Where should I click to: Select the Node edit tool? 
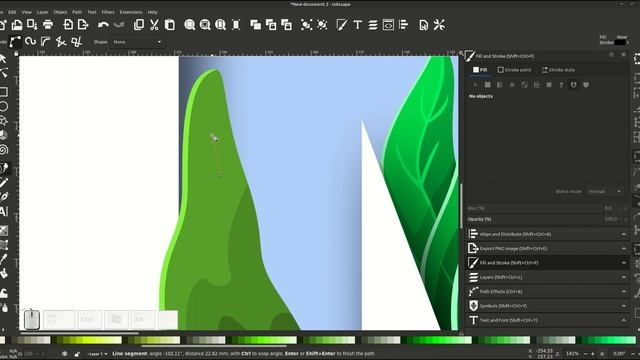click(3, 73)
